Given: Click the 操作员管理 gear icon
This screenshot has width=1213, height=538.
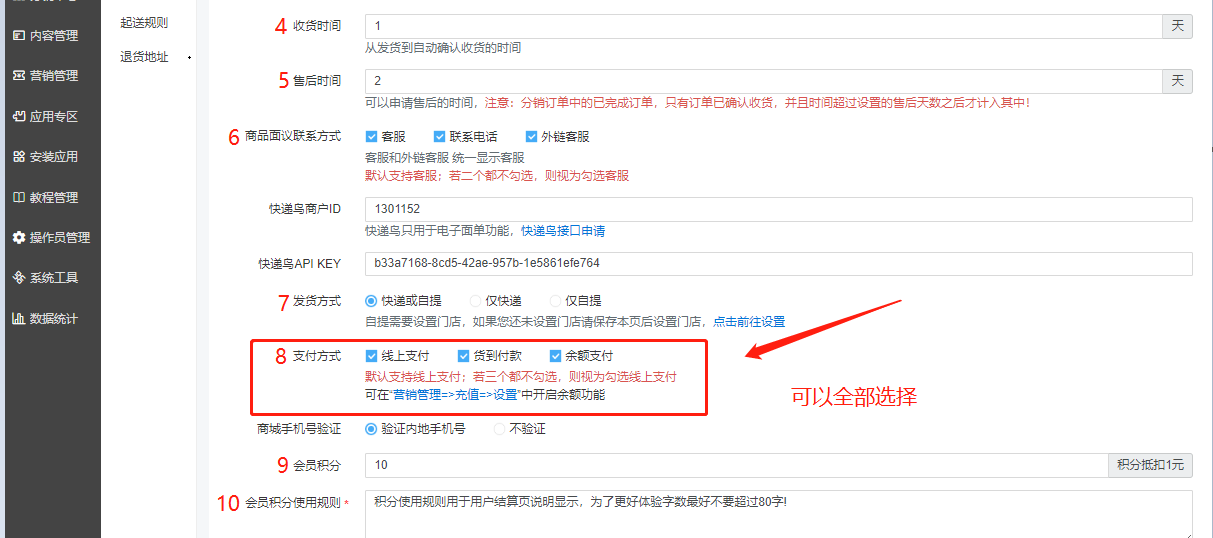Looking at the screenshot, I should coord(18,237).
